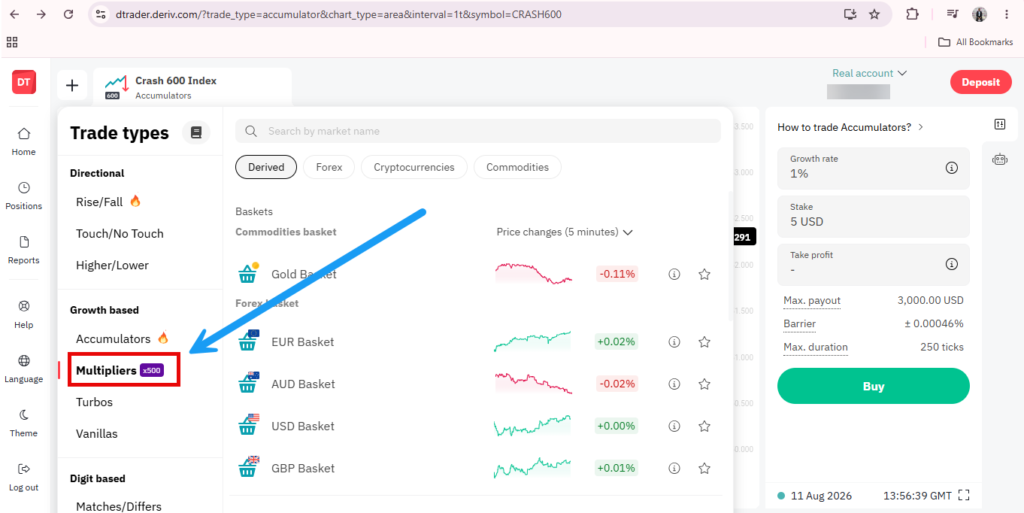Favorite the Gold Basket with star
Screen dimensions: 1024x513
[x=704, y=274]
